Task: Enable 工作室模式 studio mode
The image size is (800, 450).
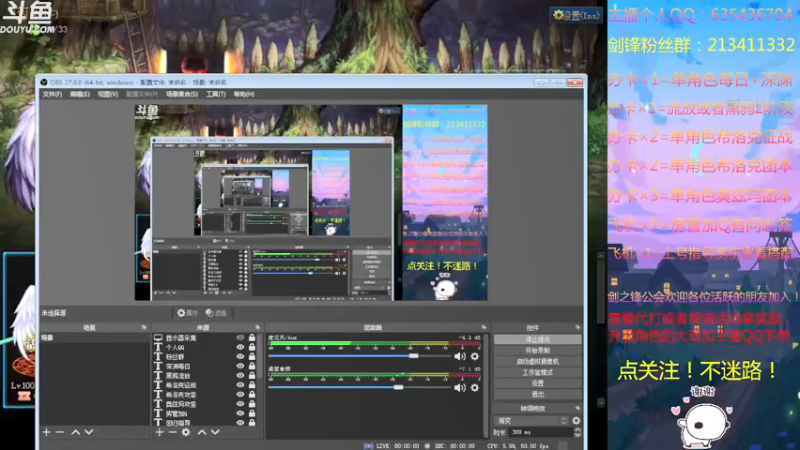Action: [x=537, y=372]
